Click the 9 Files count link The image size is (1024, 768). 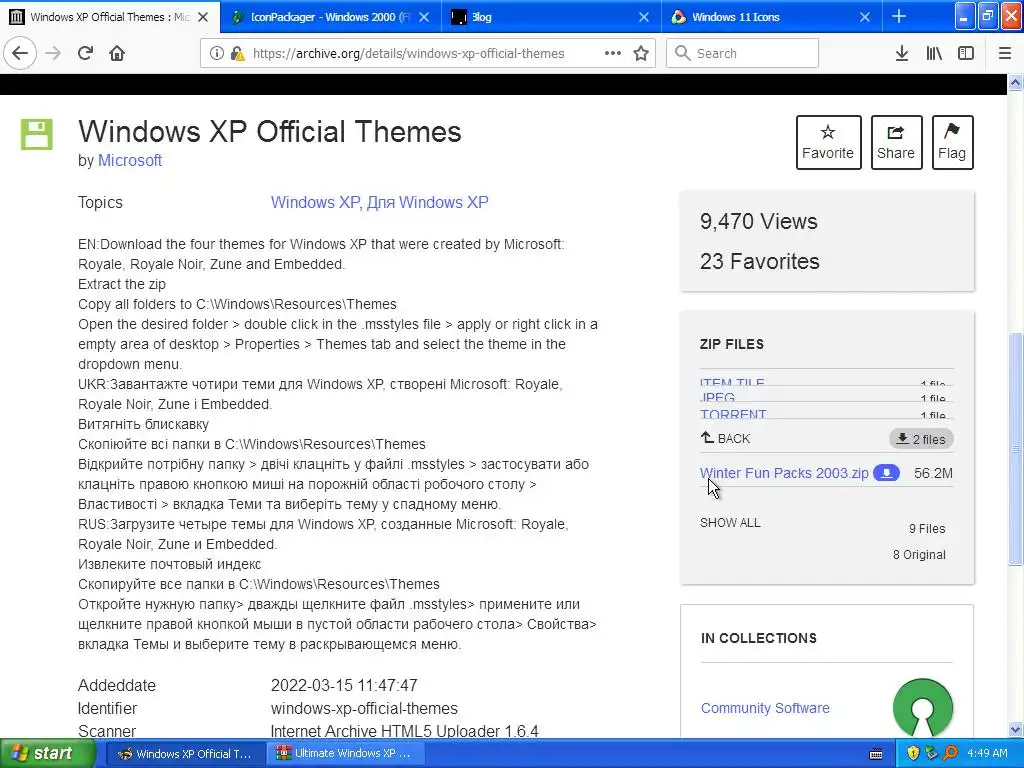927,528
